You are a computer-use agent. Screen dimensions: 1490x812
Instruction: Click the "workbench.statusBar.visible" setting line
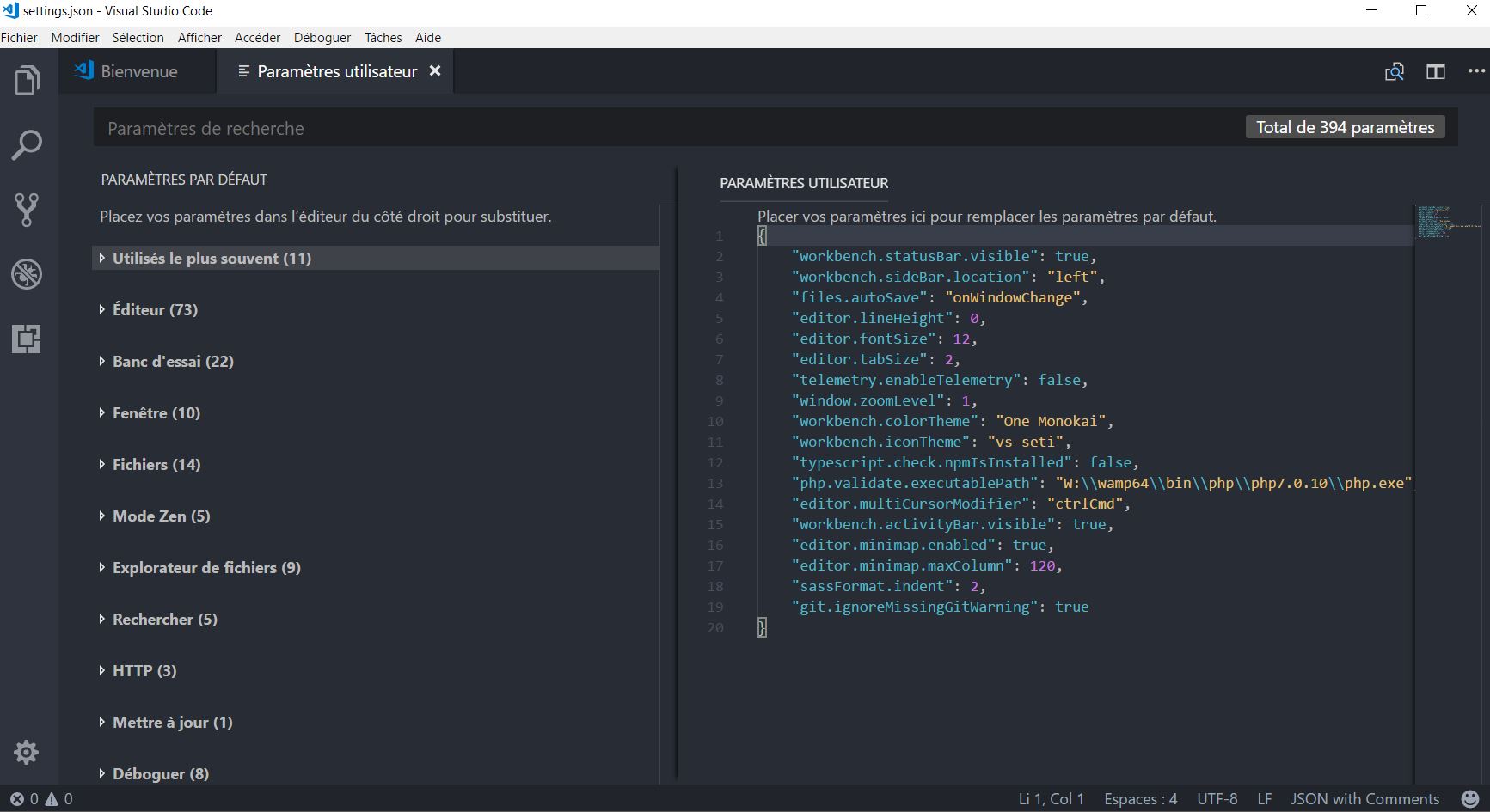click(x=944, y=256)
